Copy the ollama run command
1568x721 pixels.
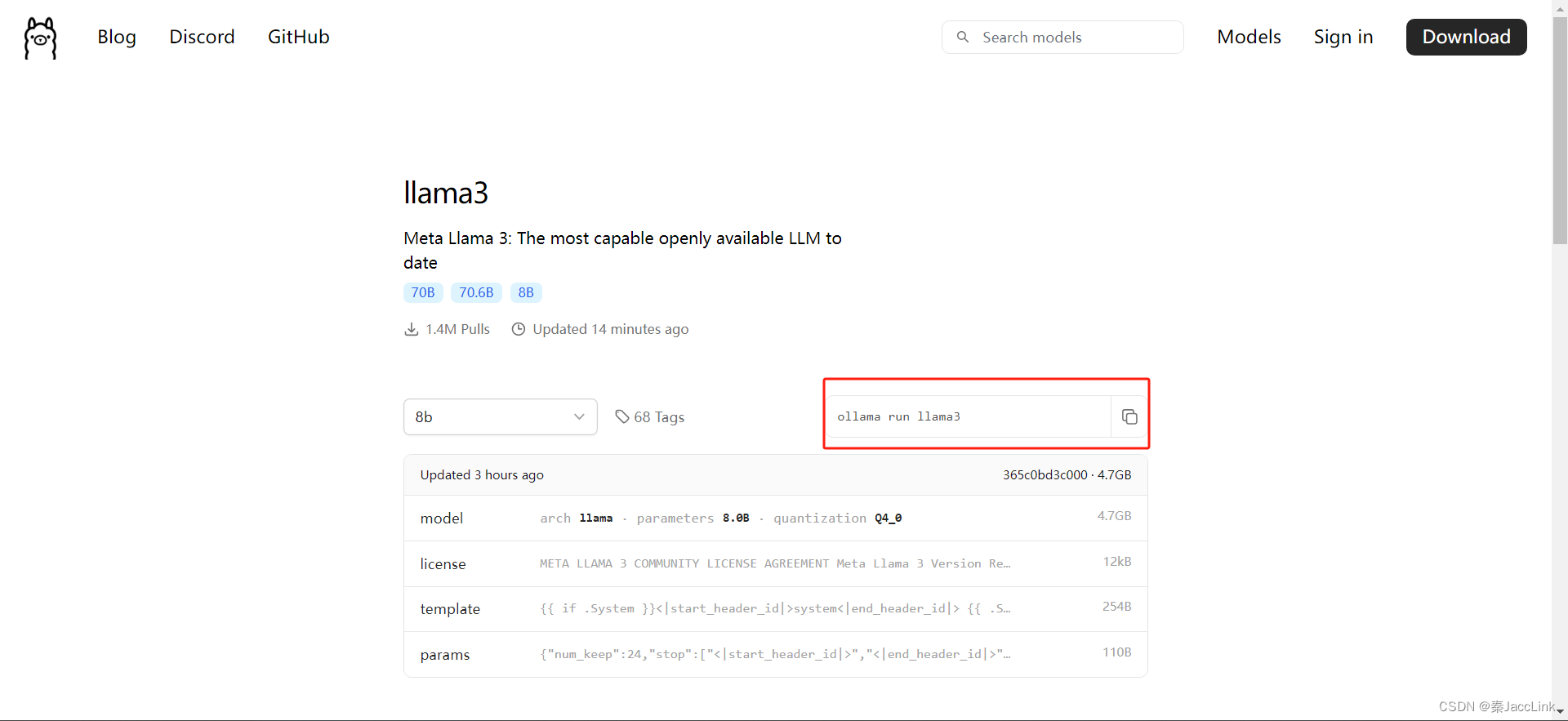1129,416
